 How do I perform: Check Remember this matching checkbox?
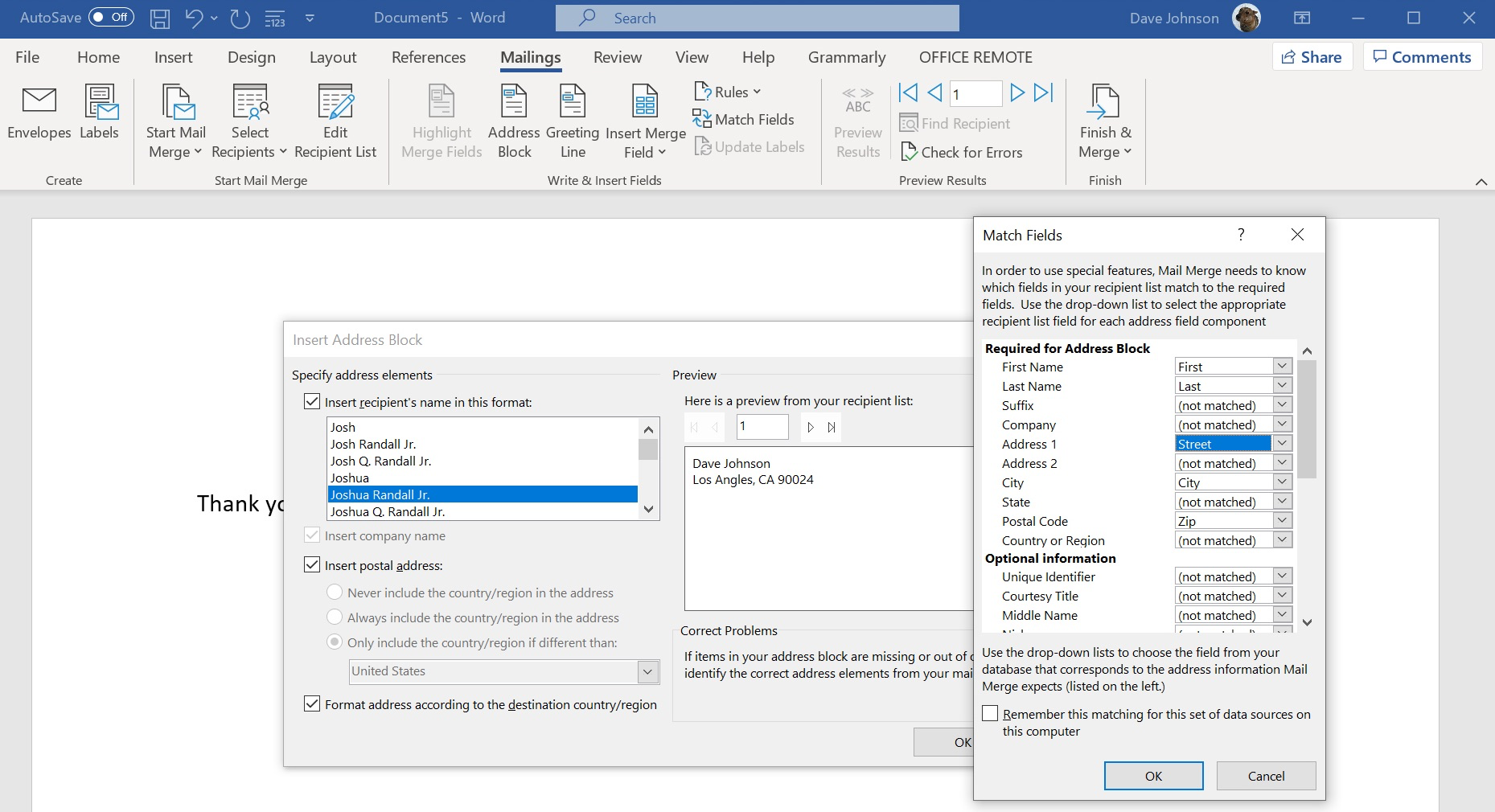tap(990, 713)
